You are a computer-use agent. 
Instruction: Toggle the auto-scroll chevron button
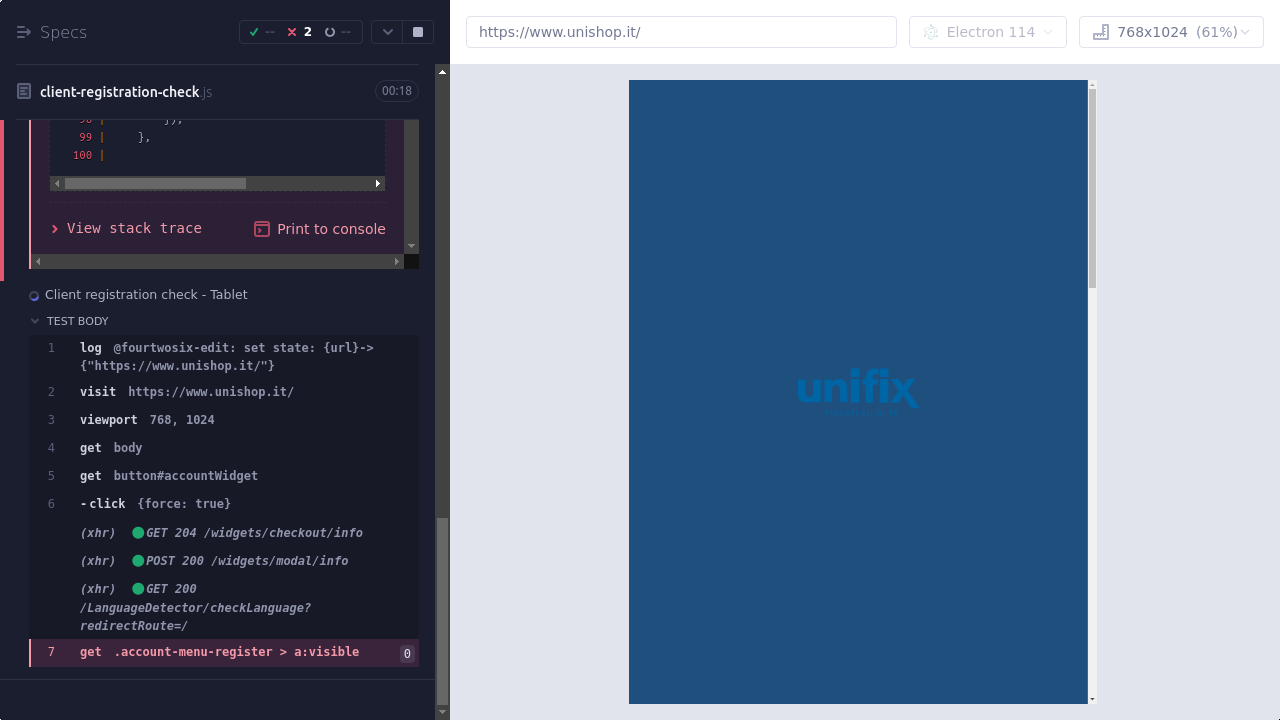click(x=387, y=32)
